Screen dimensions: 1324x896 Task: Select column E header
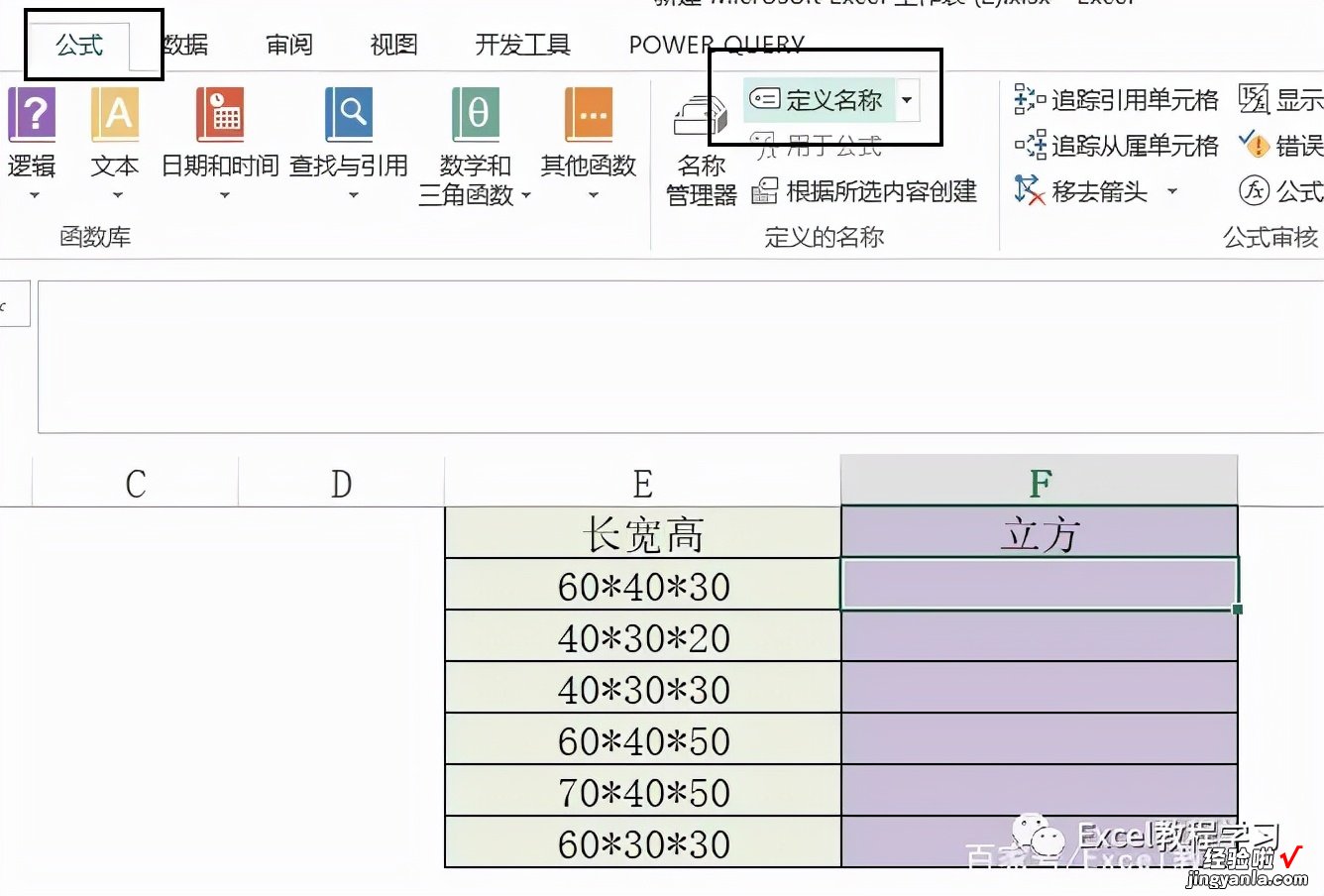(x=642, y=483)
